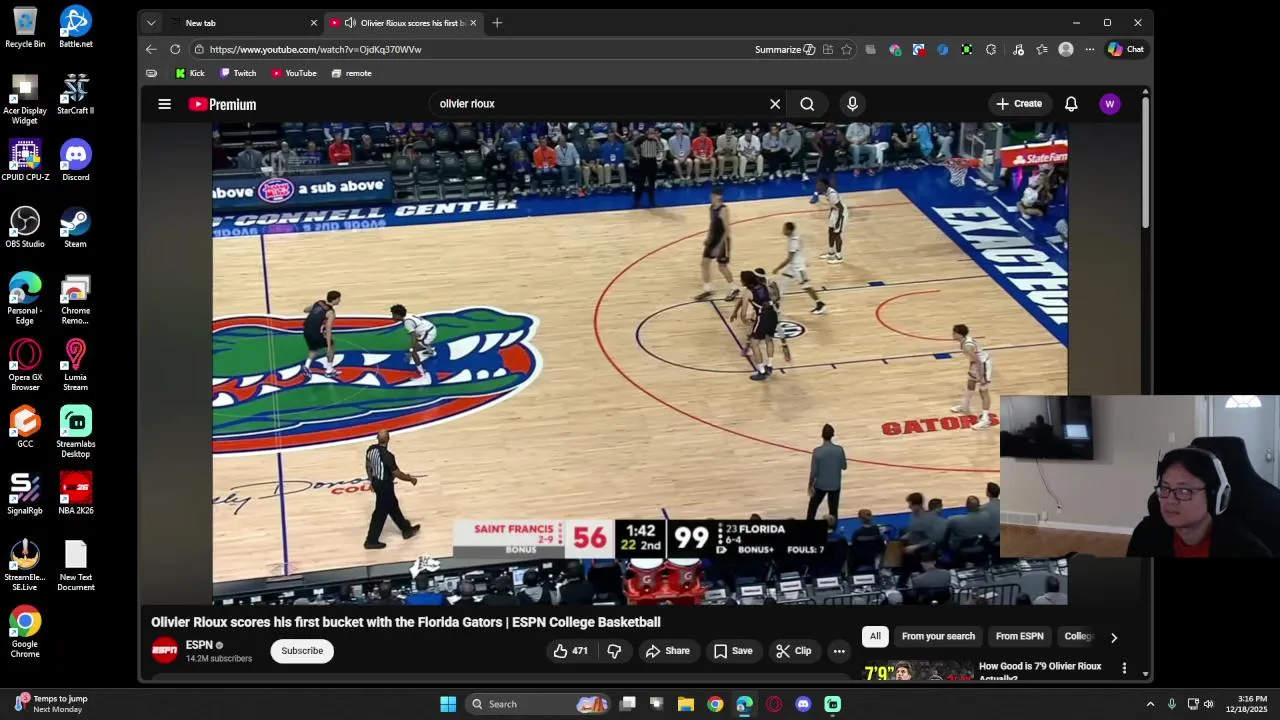Open Twitch bookmark in favorites bar
This screenshot has width=1280, height=720.
coord(238,73)
